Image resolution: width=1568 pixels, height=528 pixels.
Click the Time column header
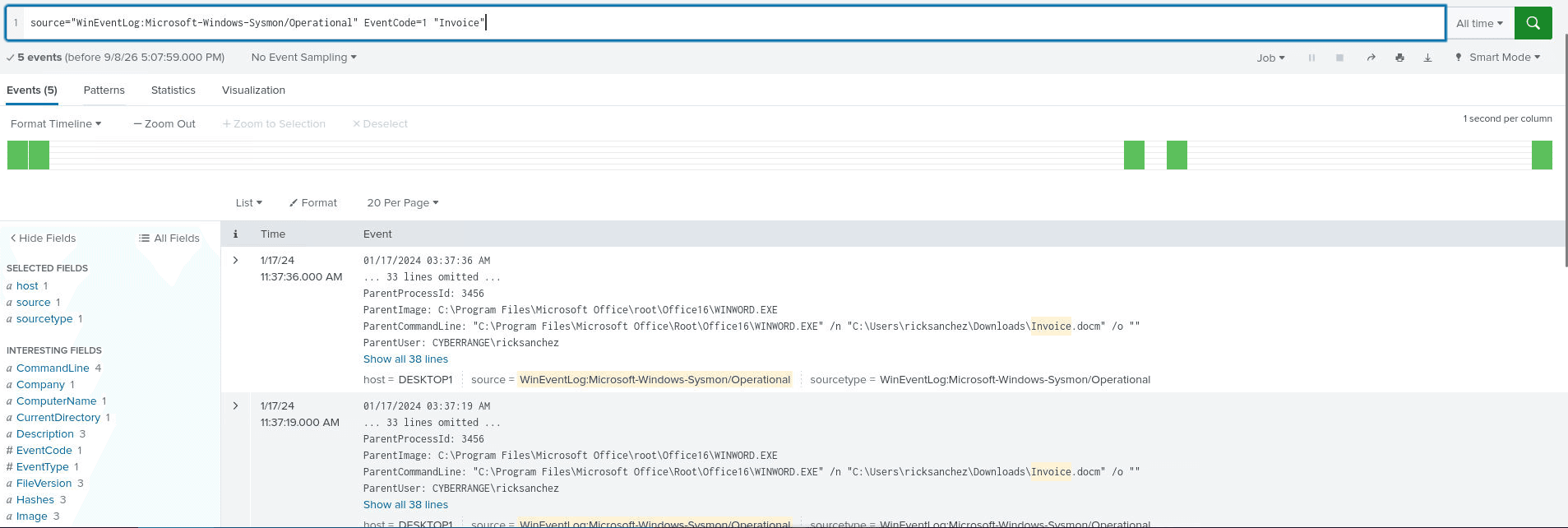coord(273,234)
